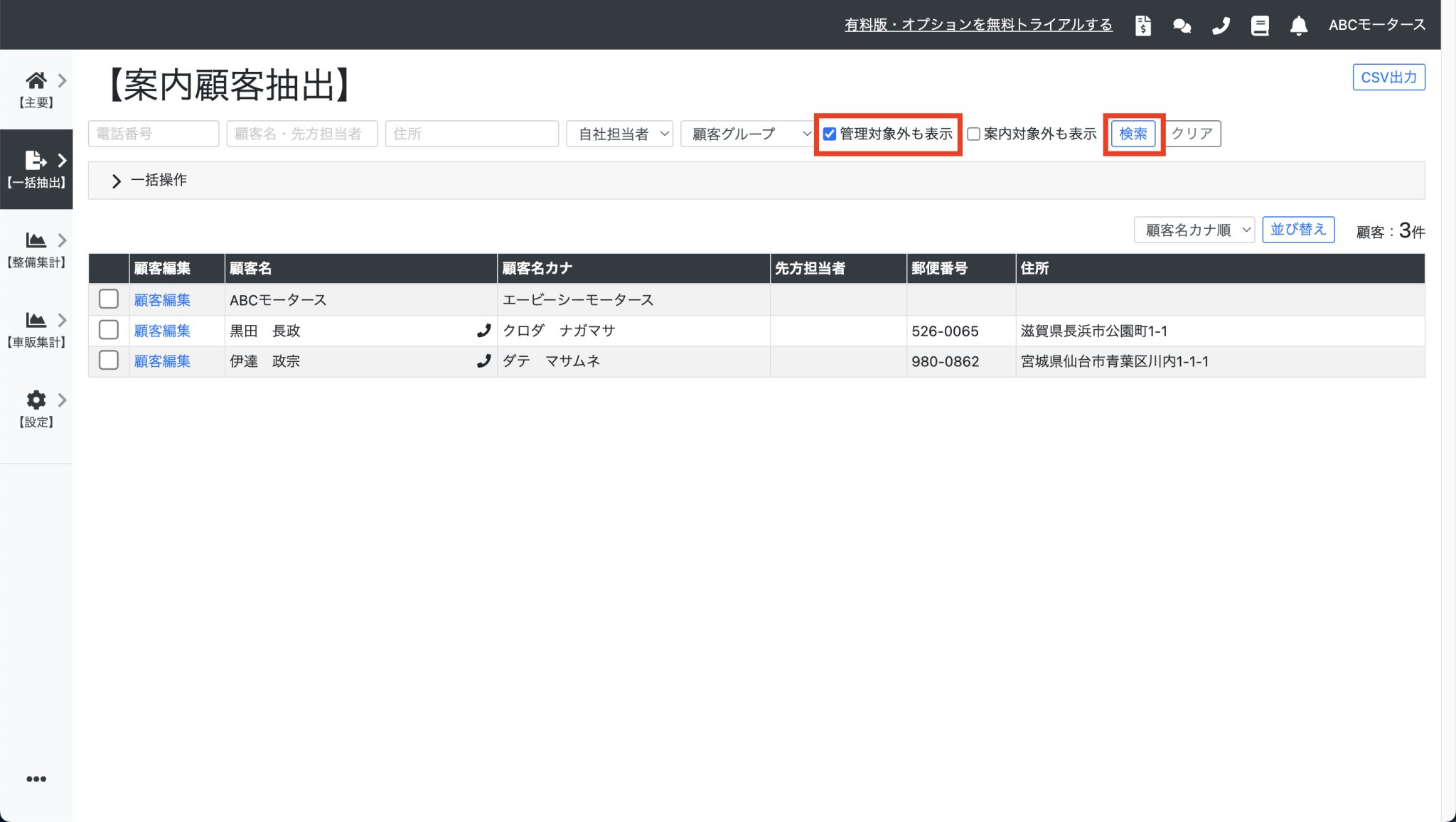This screenshot has height=822, width=1456.
Task: Click the 電話番号 input field
Action: [153, 134]
